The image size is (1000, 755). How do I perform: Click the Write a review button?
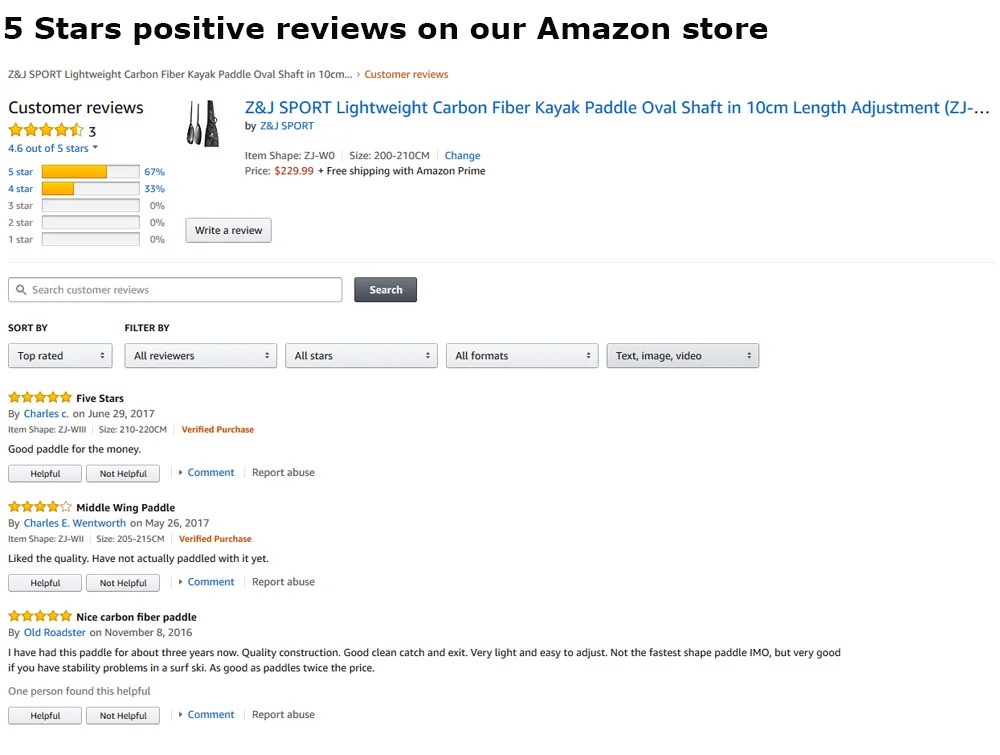pos(228,230)
